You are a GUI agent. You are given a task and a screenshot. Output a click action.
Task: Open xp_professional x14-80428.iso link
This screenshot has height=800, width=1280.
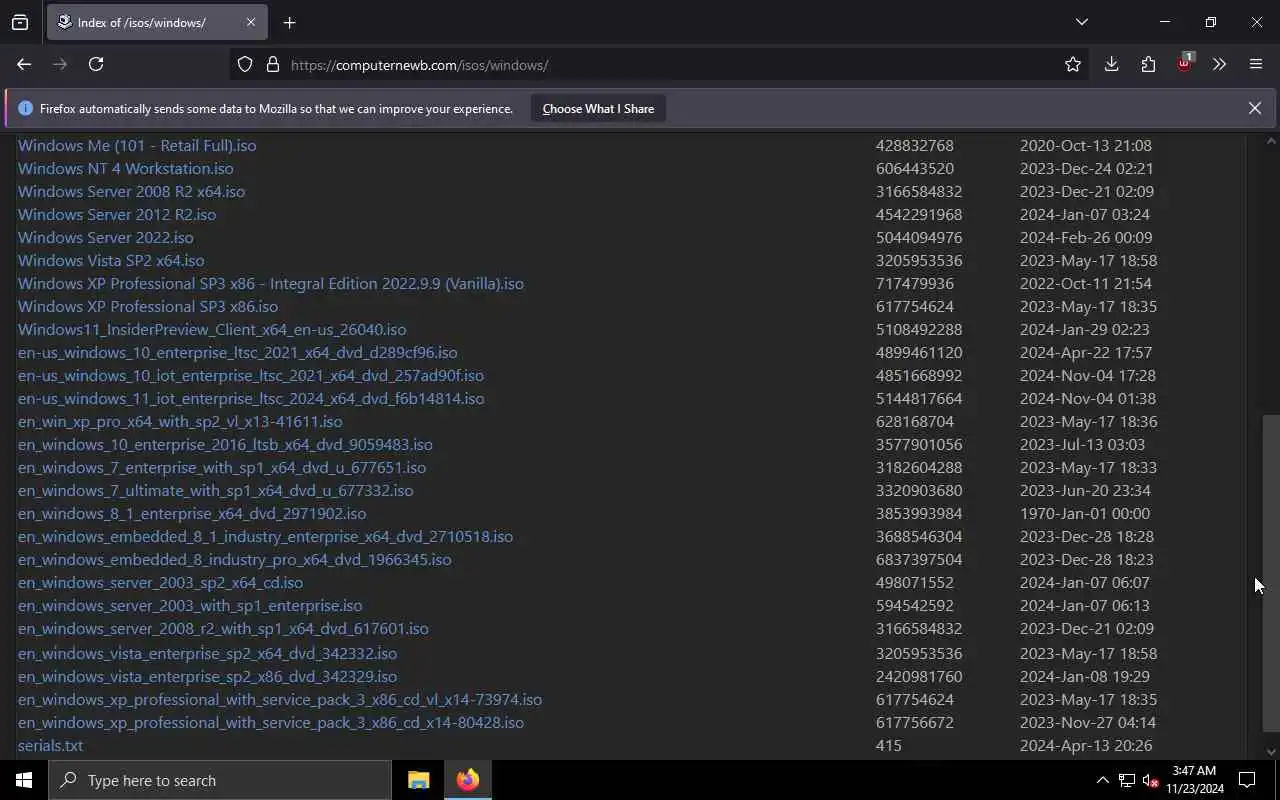[271, 722]
